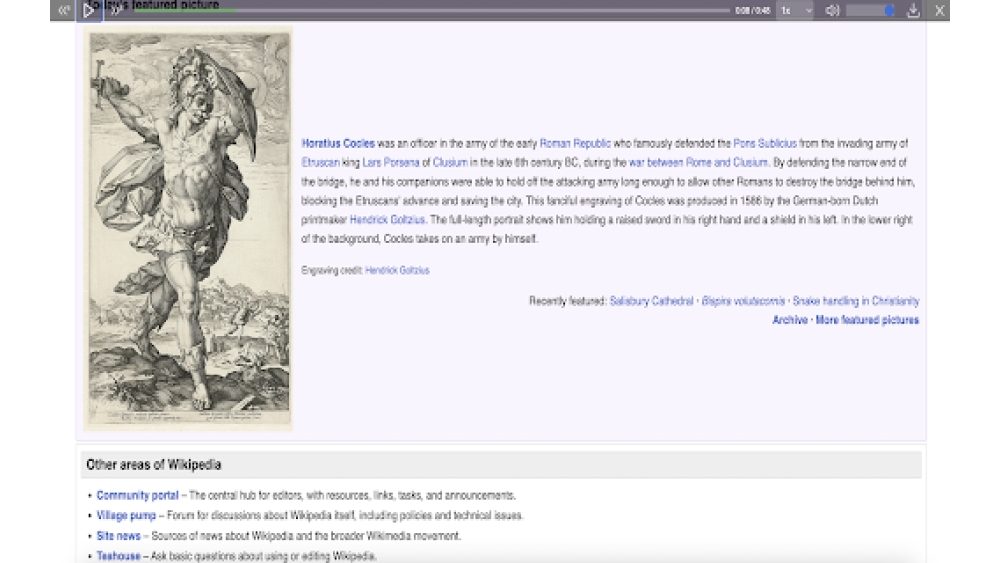Open Salisbury Cathedral recently featured link
Viewport: 1000px width, 563px height.
[651, 301]
